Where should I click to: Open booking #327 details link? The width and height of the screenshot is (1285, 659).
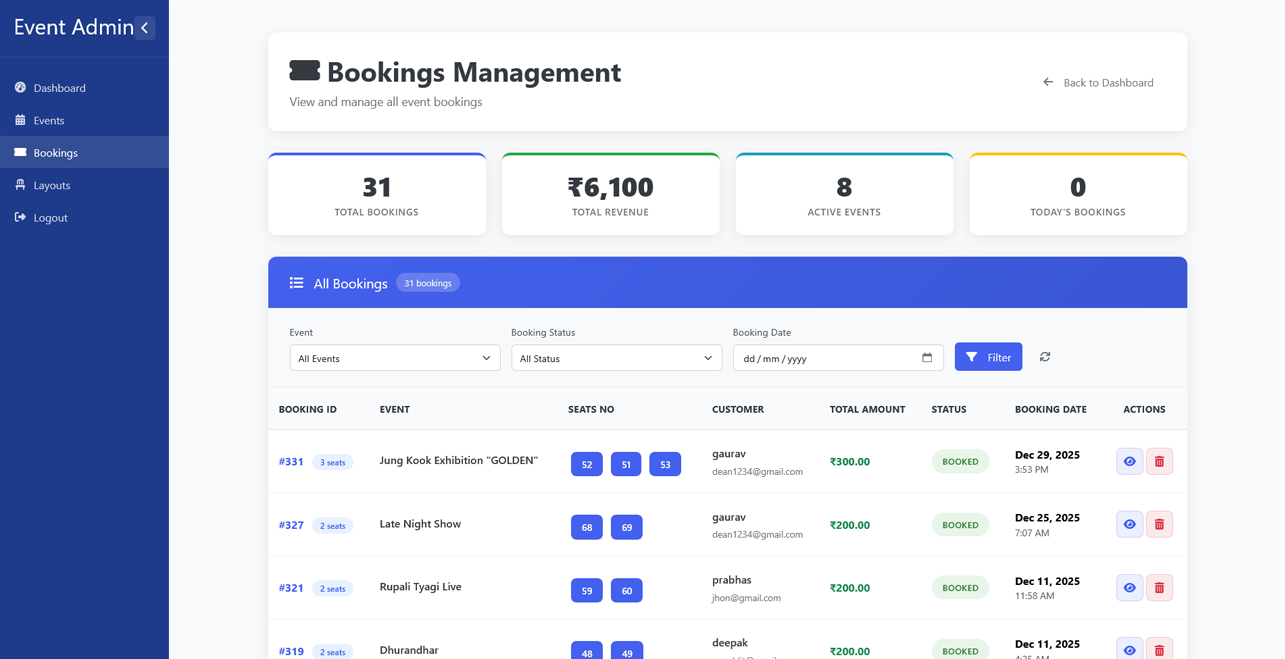coord(290,524)
